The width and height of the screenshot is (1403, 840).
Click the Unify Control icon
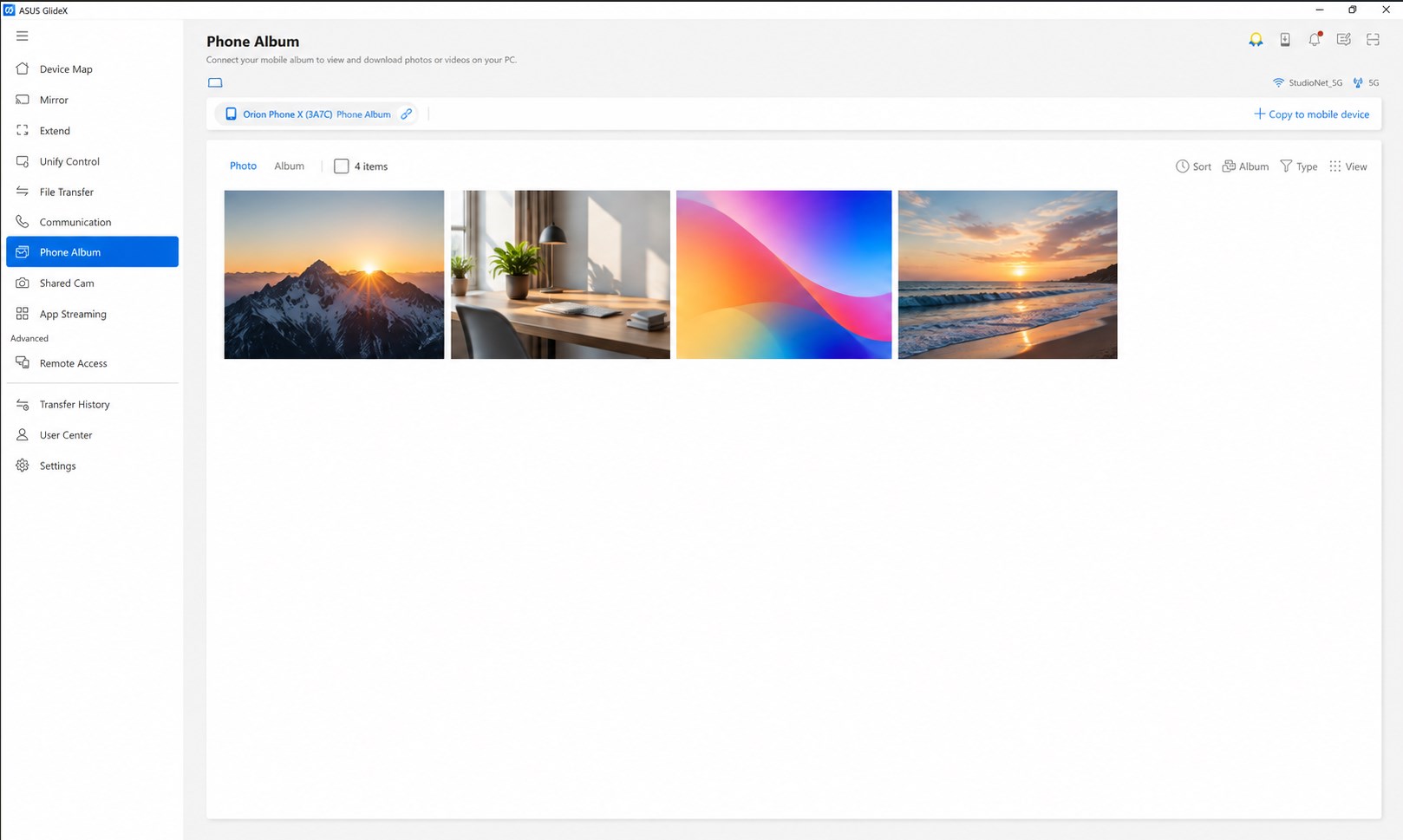pos(23,161)
